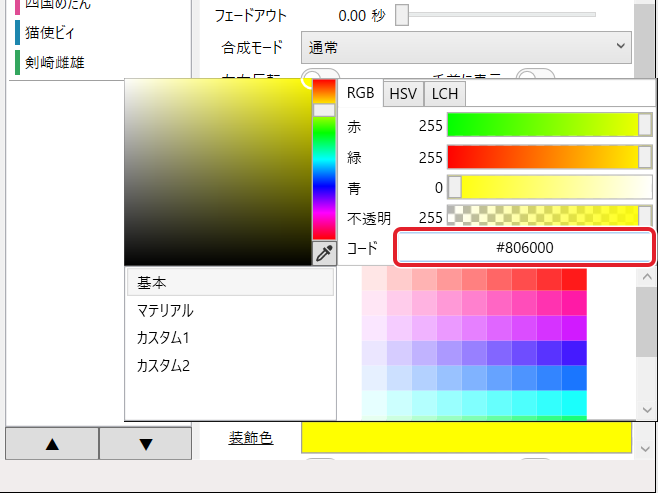Click the 青 value 0
The width and height of the screenshot is (658, 493).
pos(439,188)
